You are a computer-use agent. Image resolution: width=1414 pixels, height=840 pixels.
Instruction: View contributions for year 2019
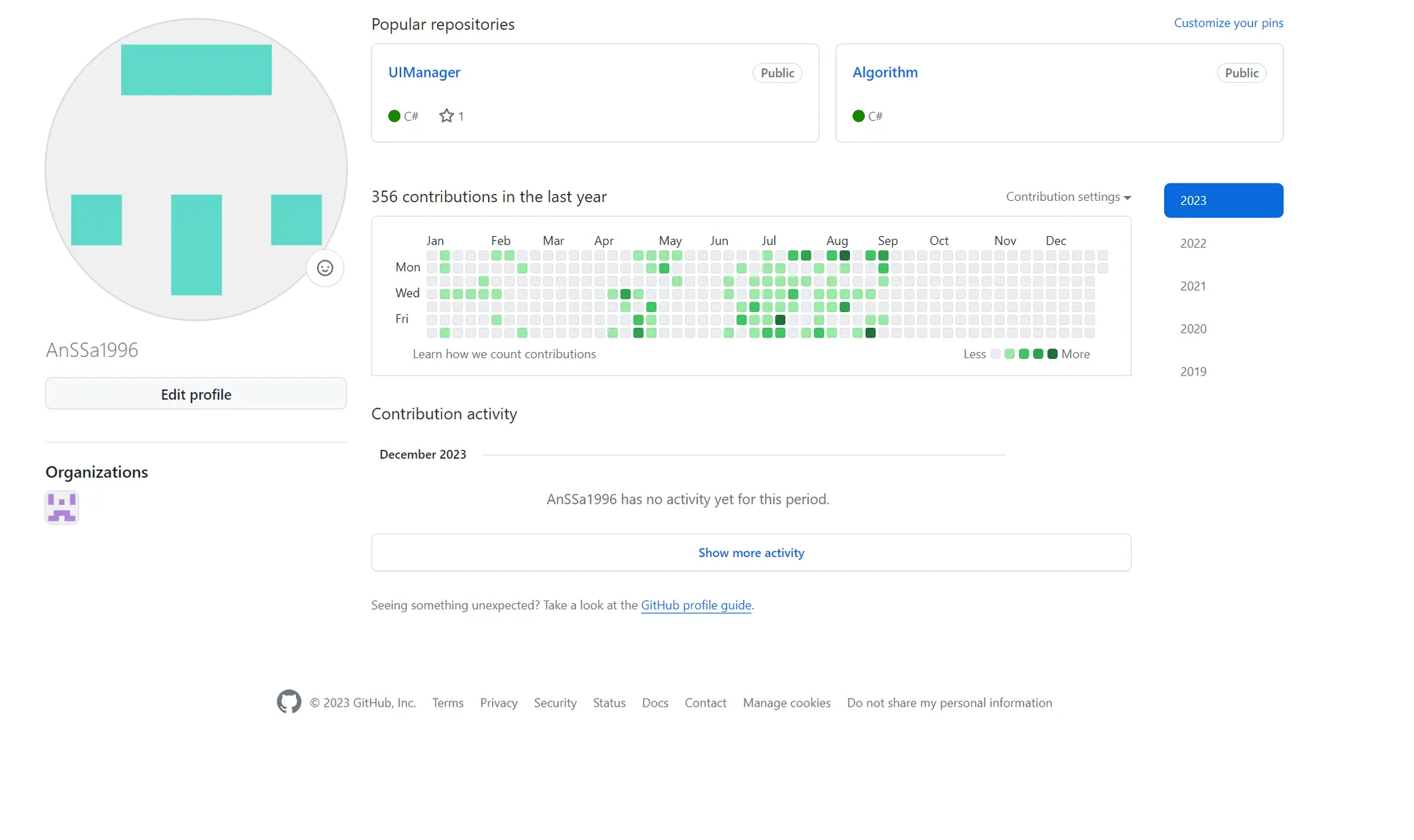(x=1193, y=371)
